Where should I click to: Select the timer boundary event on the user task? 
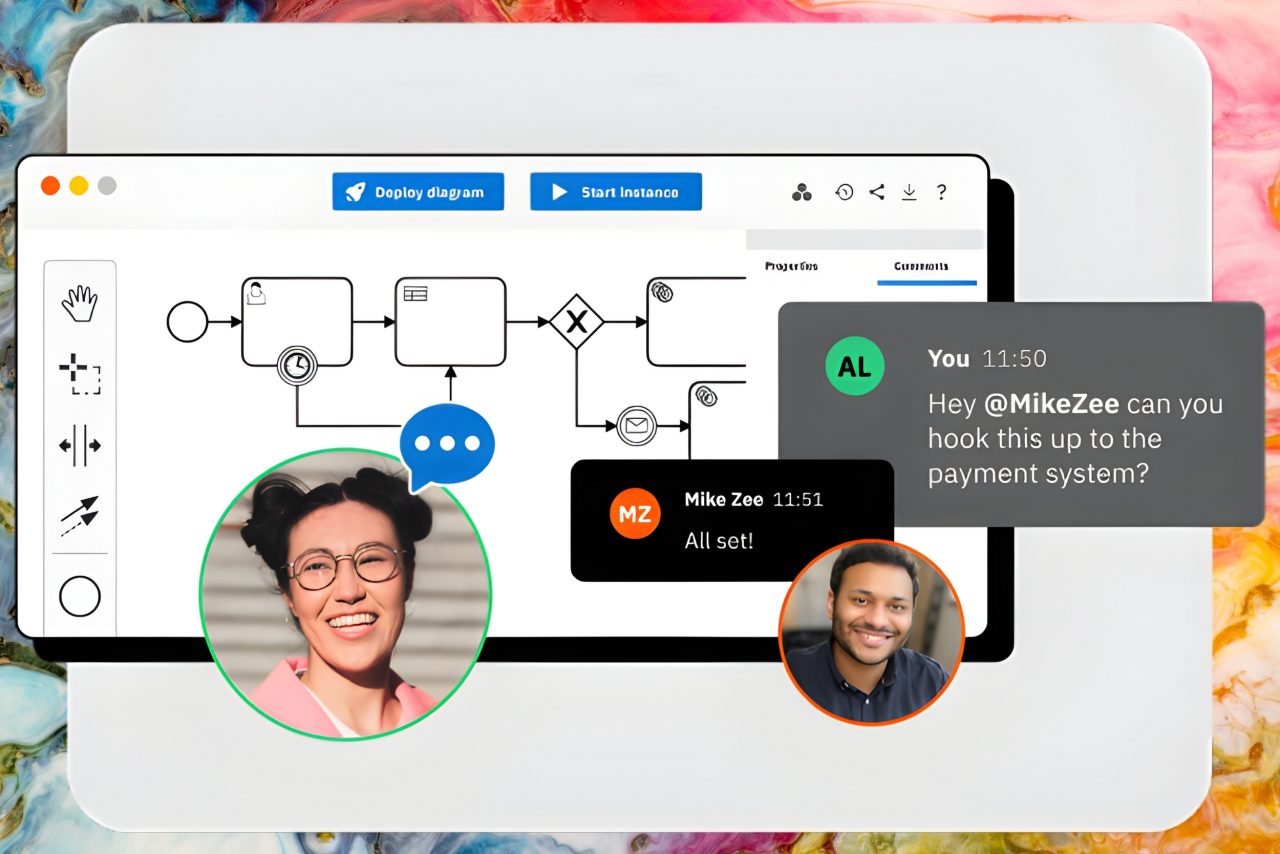coord(296,366)
